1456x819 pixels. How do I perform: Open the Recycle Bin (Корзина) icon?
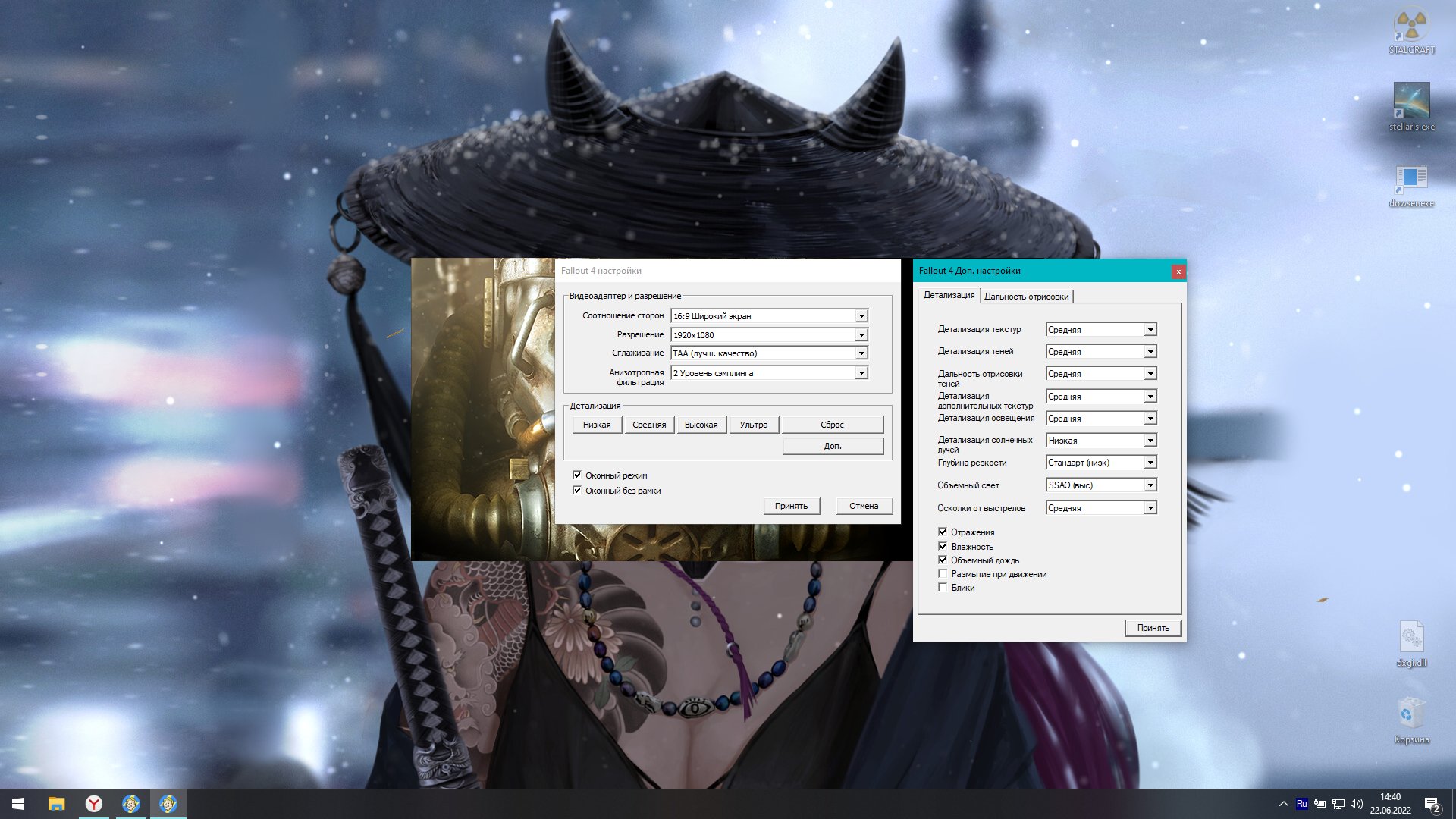pyautogui.click(x=1411, y=715)
